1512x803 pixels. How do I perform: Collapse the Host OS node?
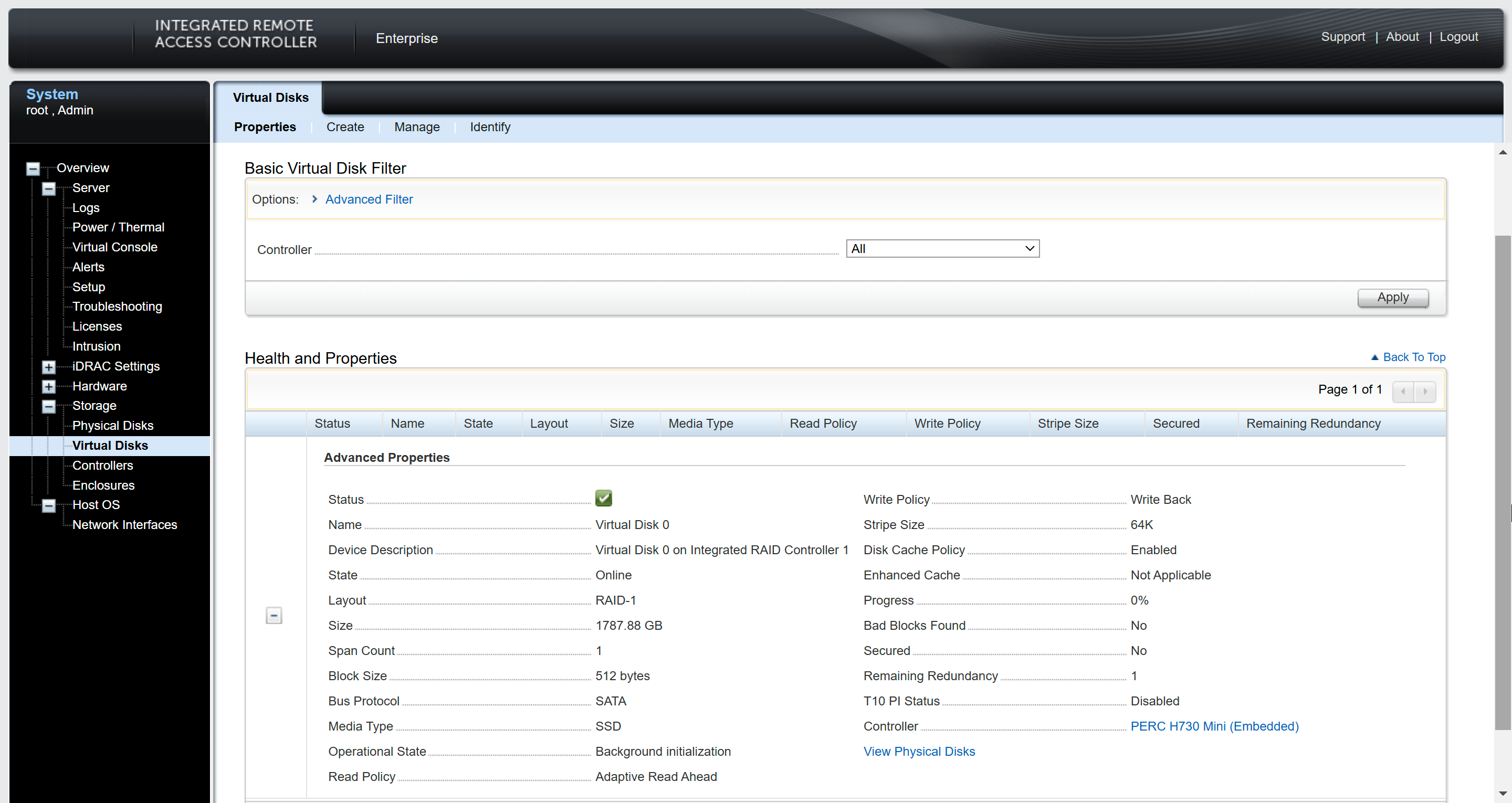[49, 505]
